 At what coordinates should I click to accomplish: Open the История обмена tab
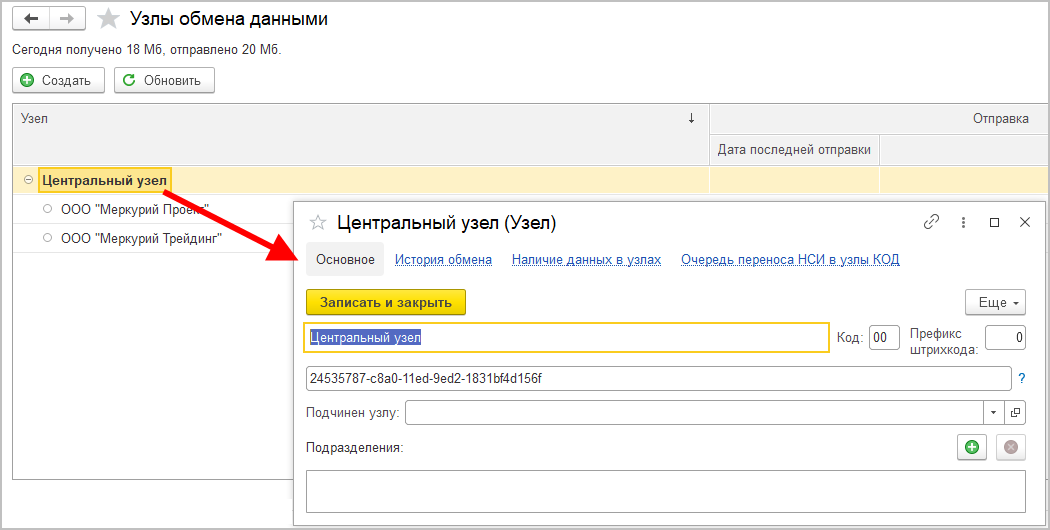443,259
